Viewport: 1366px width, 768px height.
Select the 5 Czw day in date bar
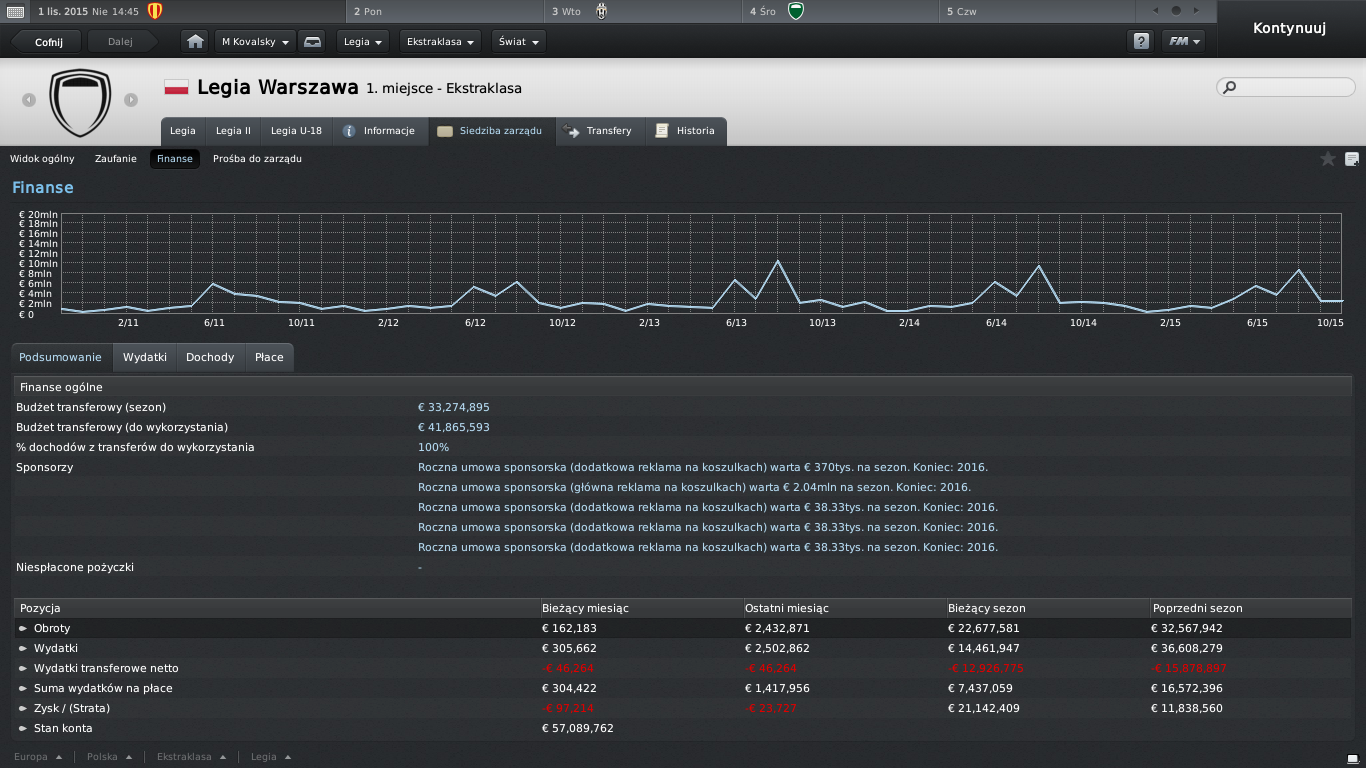pos(1037,11)
